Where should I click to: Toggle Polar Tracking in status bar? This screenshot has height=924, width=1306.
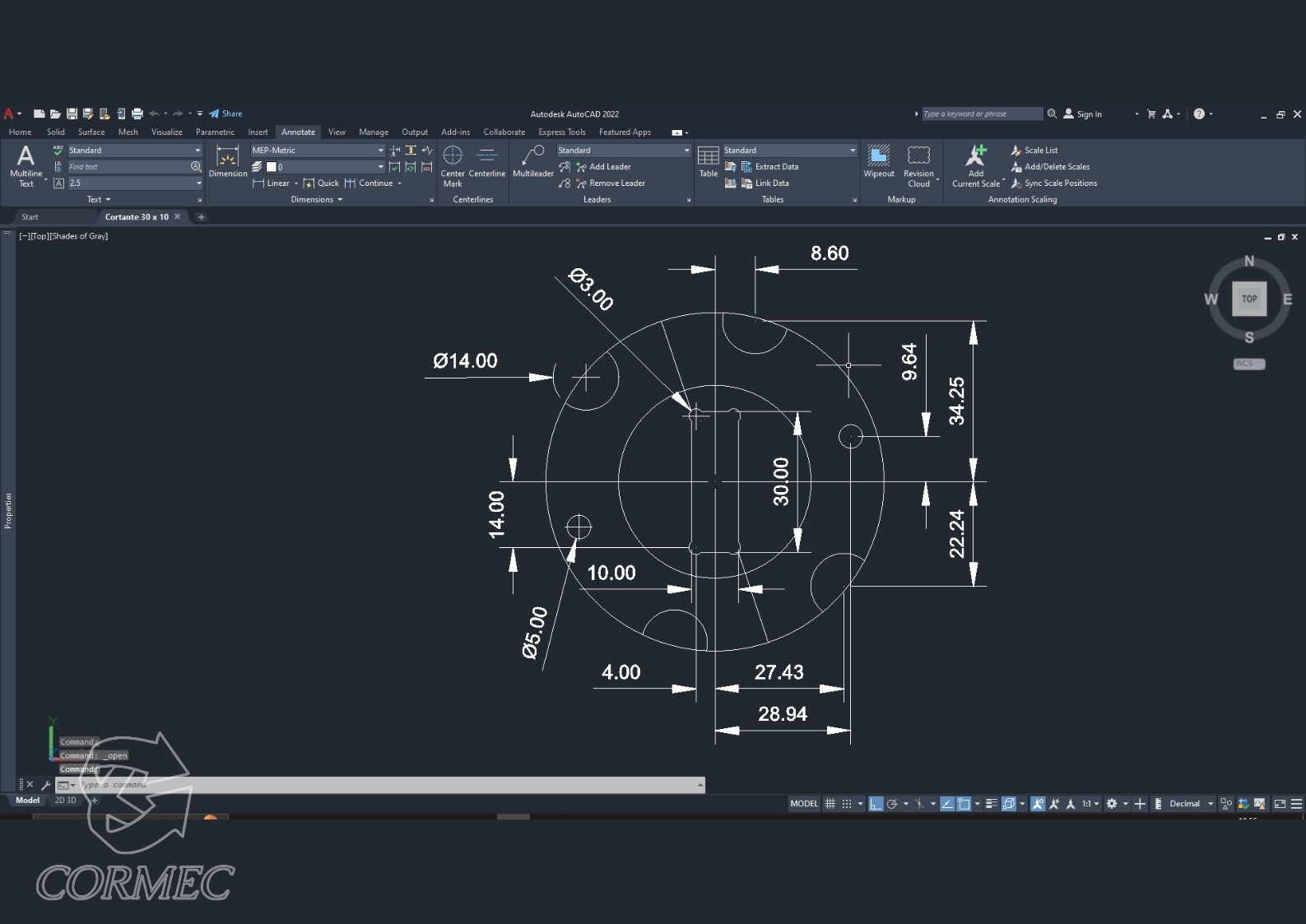coord(892,804)
